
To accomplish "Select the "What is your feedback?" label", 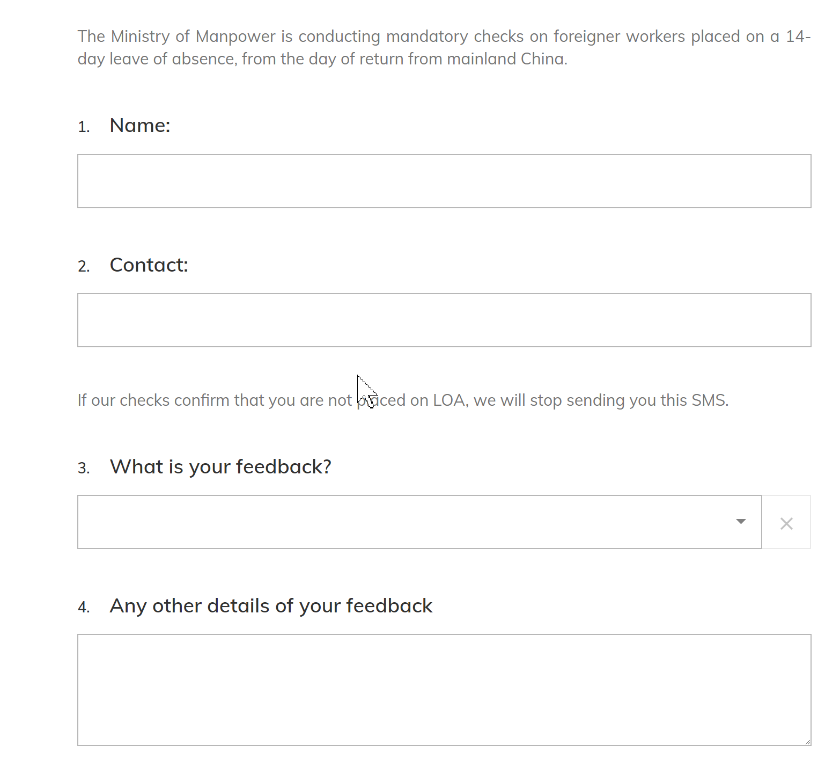I will pyautogui.click(x=220, y=467).
